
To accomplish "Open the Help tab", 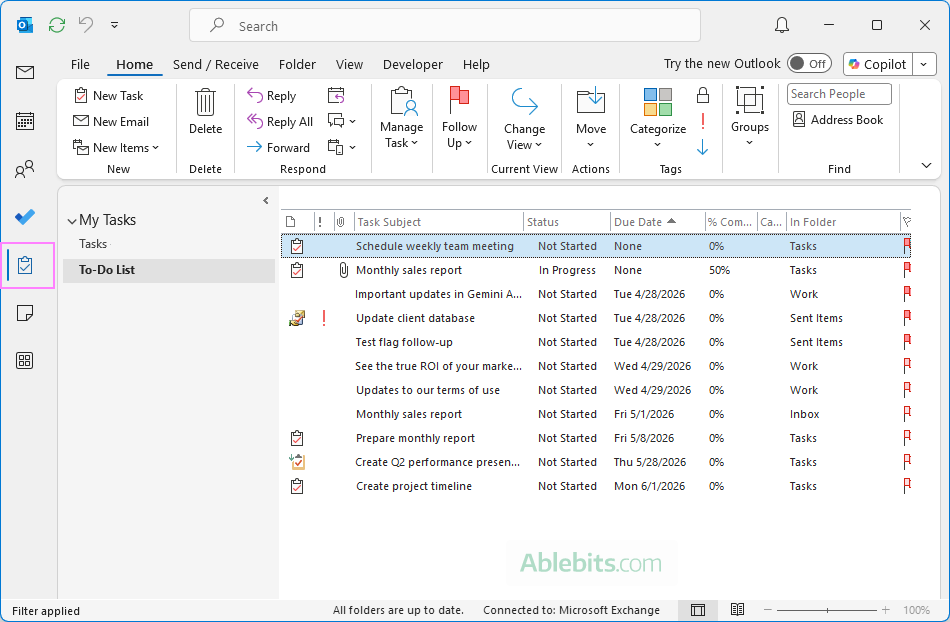I will click(x=476, y=64).
